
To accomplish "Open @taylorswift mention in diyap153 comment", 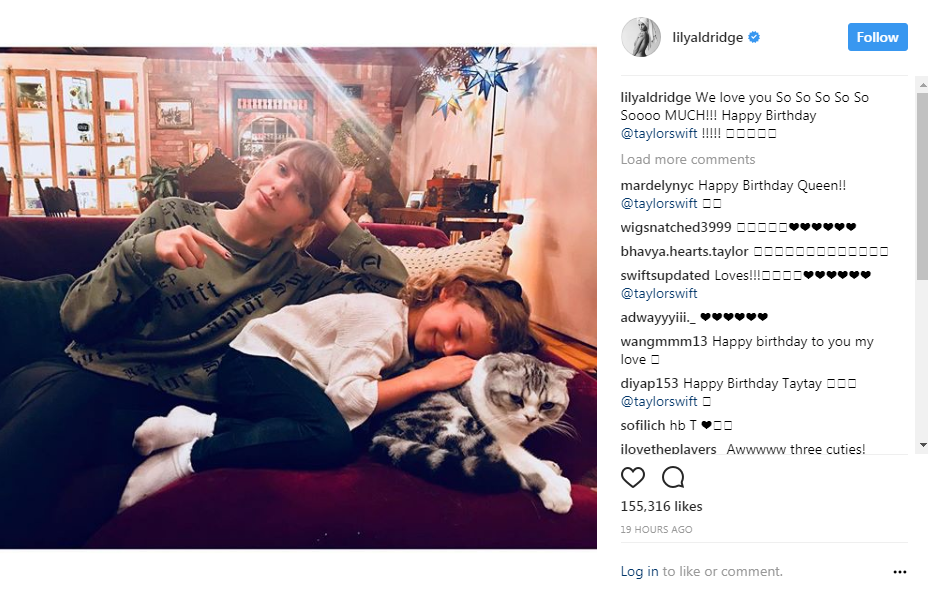I will (659, 402).
